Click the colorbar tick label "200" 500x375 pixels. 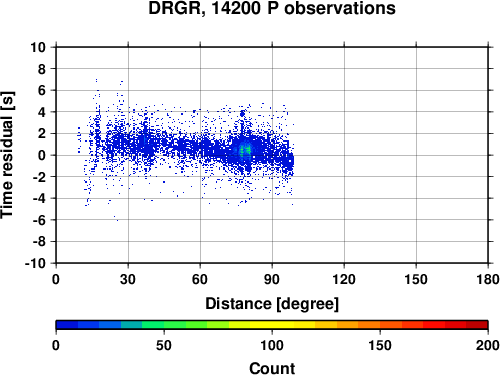tap(488, 345)
